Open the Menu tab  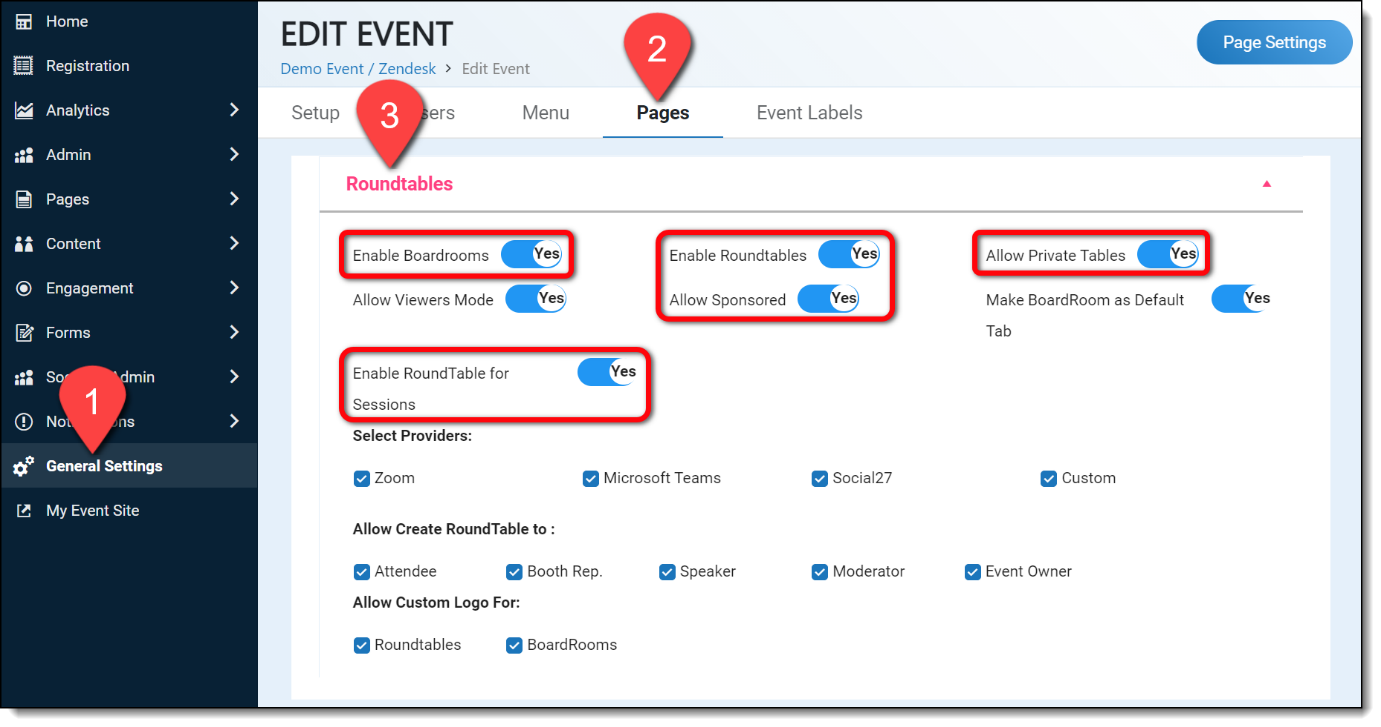point(545,113)
